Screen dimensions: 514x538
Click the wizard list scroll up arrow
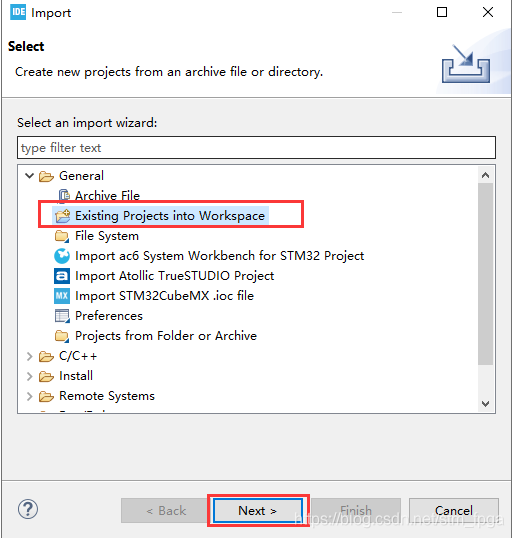tap(486, 175)
